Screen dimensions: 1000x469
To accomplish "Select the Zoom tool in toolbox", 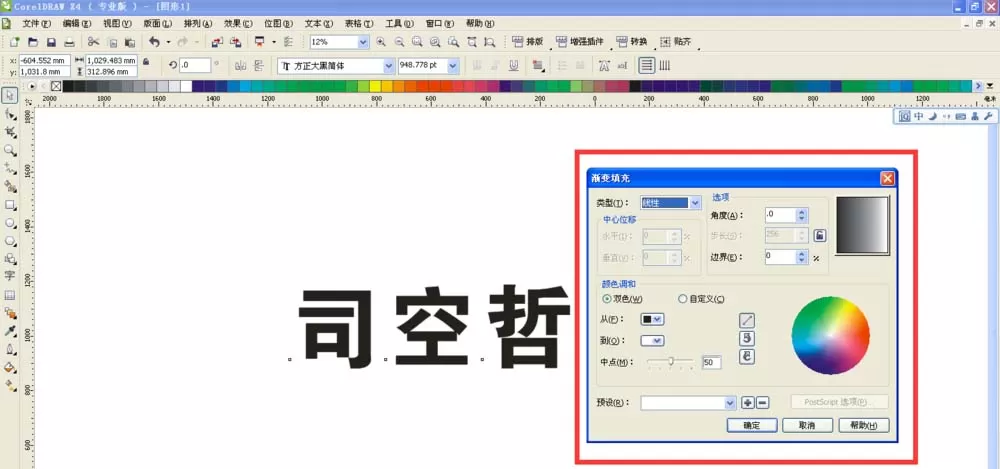I will coord(10,150).
